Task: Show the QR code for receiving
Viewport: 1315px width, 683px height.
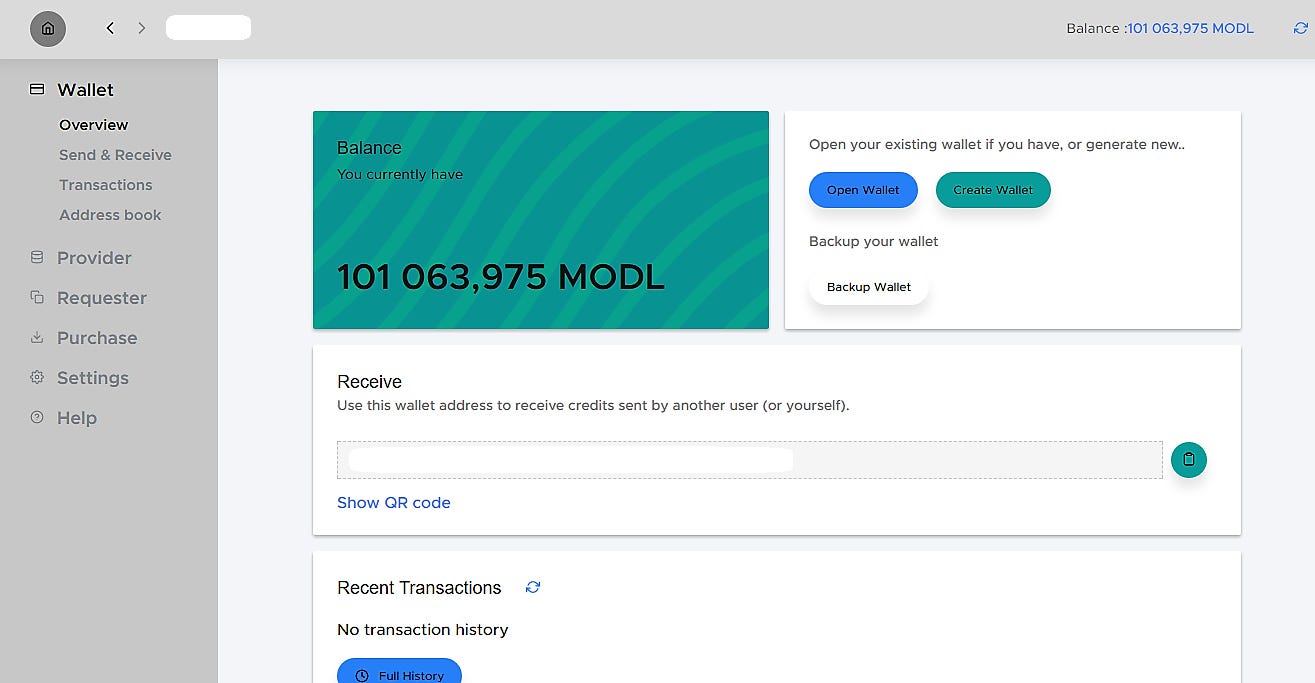Action: [x=393, y=502]
